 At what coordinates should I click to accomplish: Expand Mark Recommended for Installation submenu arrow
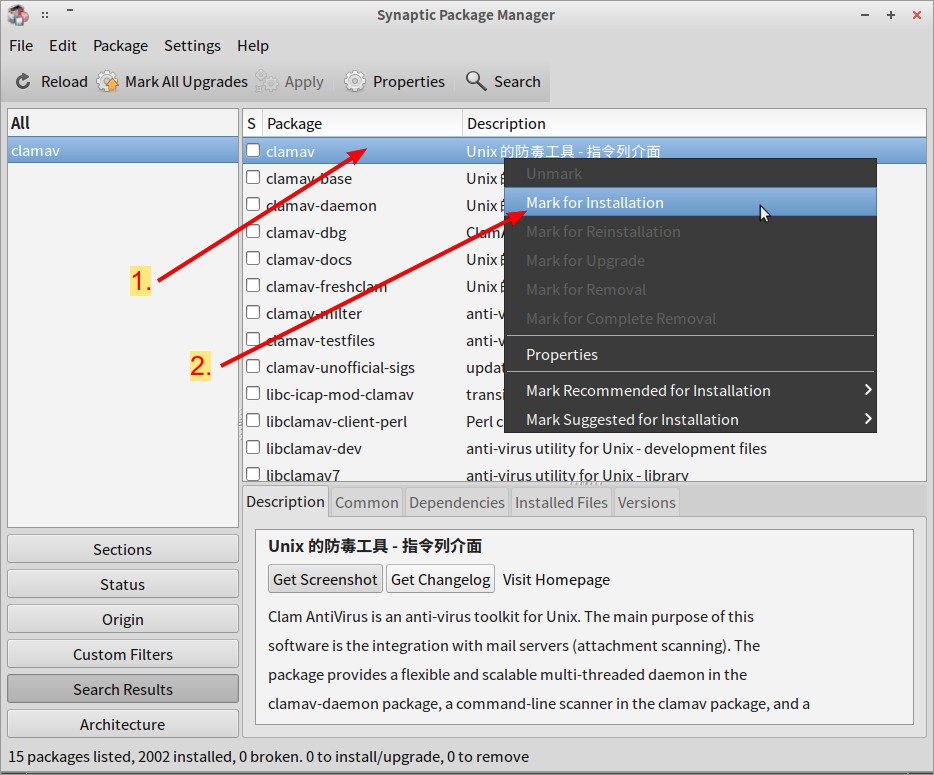pyautogui.click(x=868, y=390)
